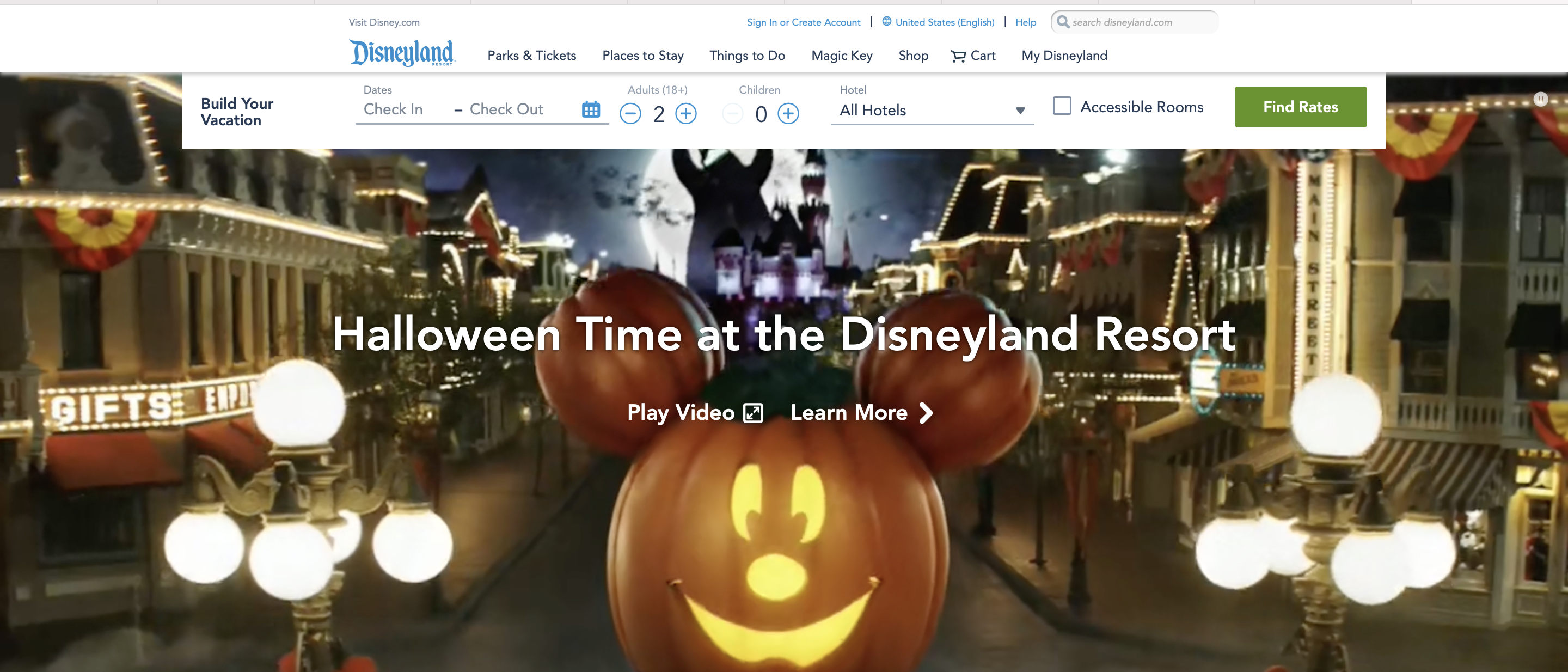Screen dimensions: 1568x672
Task: Open Magic Key menu
Action: tap(842, 56)
